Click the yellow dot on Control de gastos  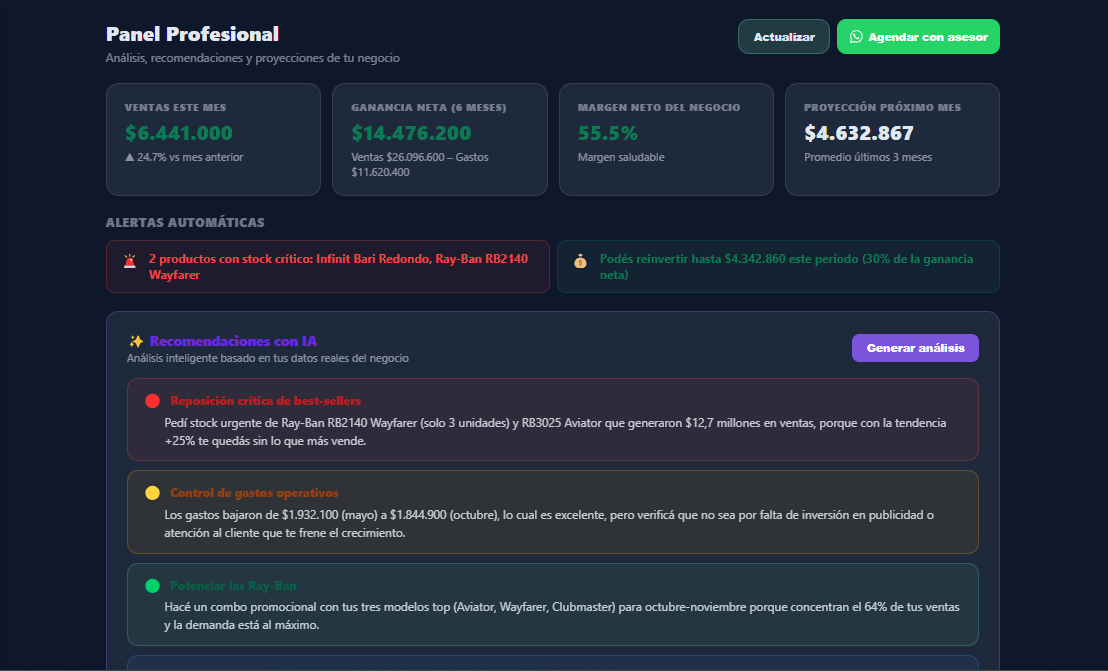tap(152, 493)
